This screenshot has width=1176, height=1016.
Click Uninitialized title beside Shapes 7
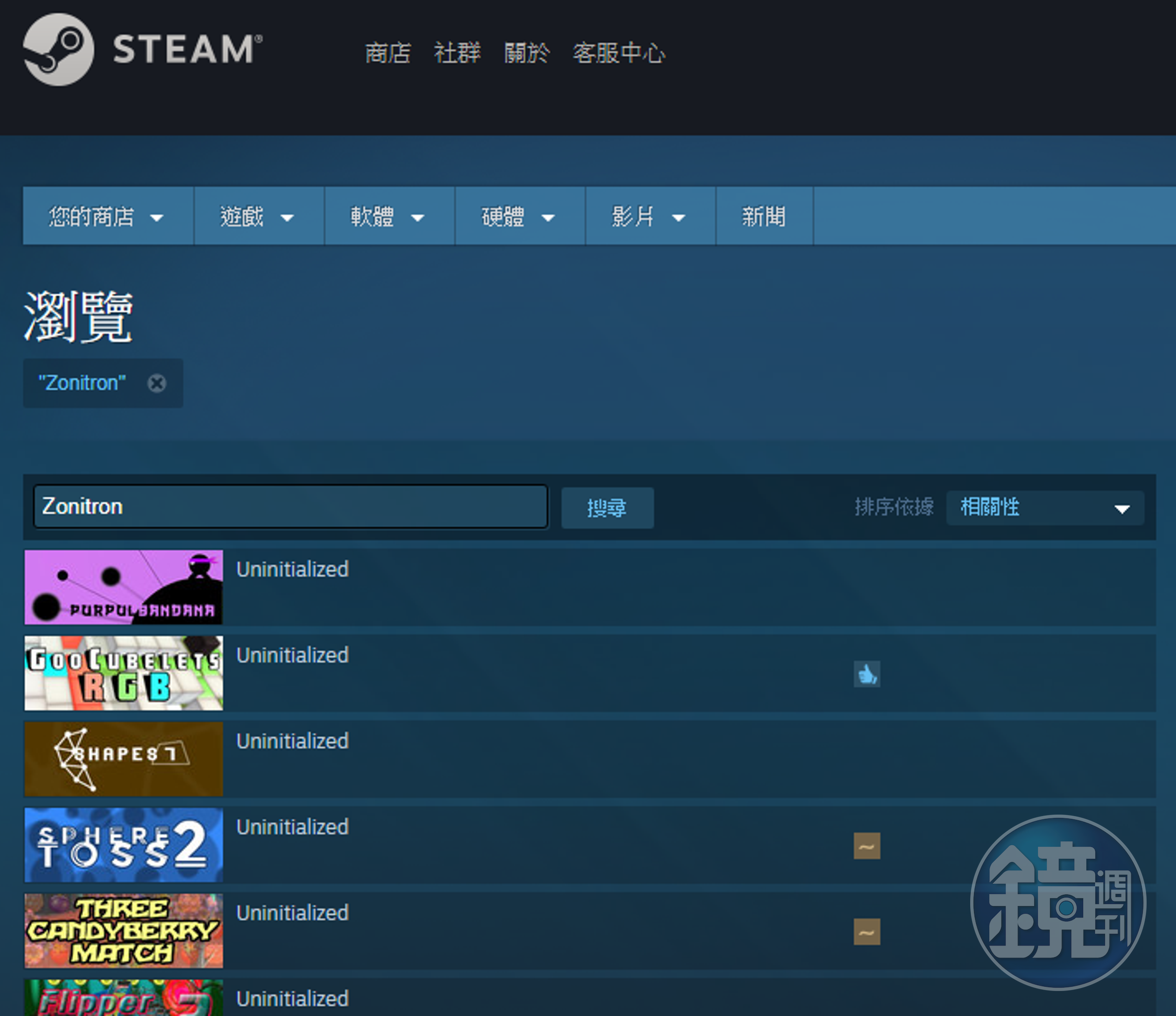tap(293, 741)
